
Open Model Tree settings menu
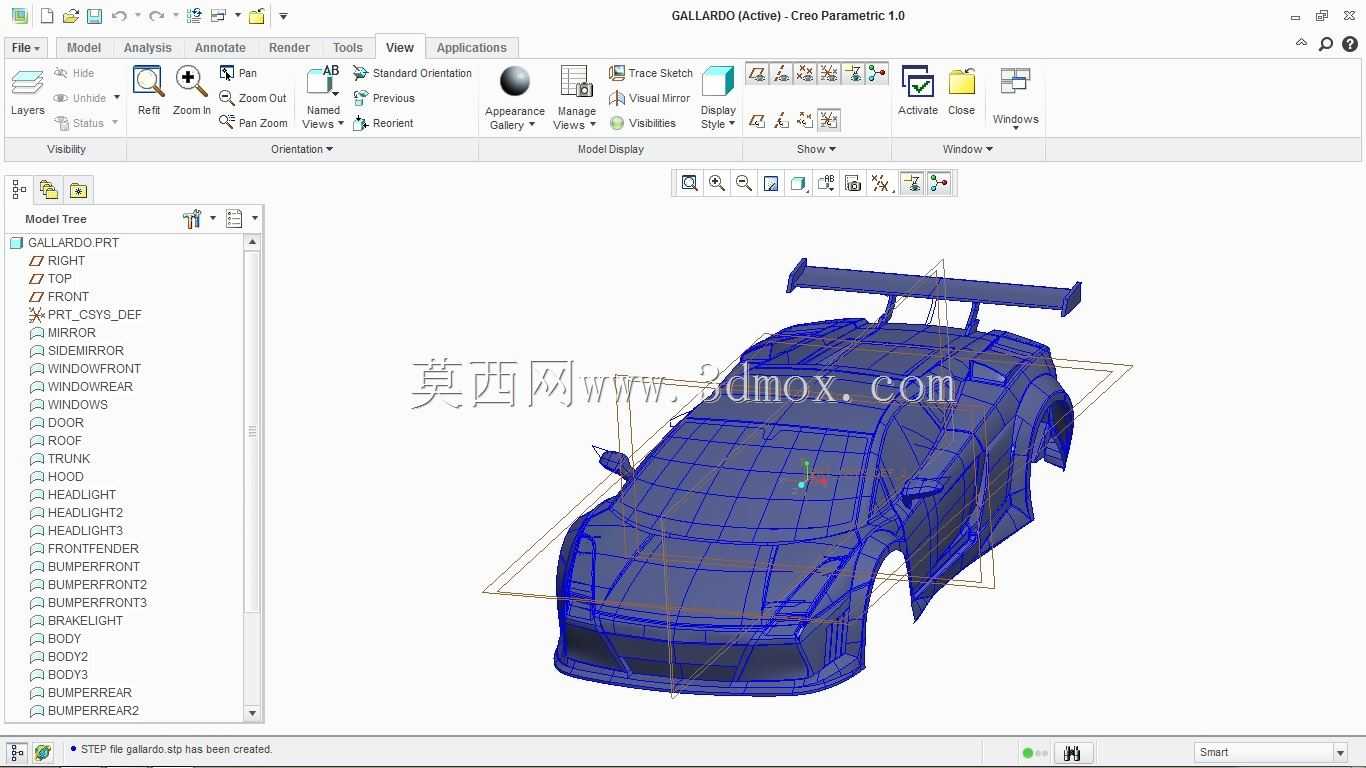pos(198,219)
